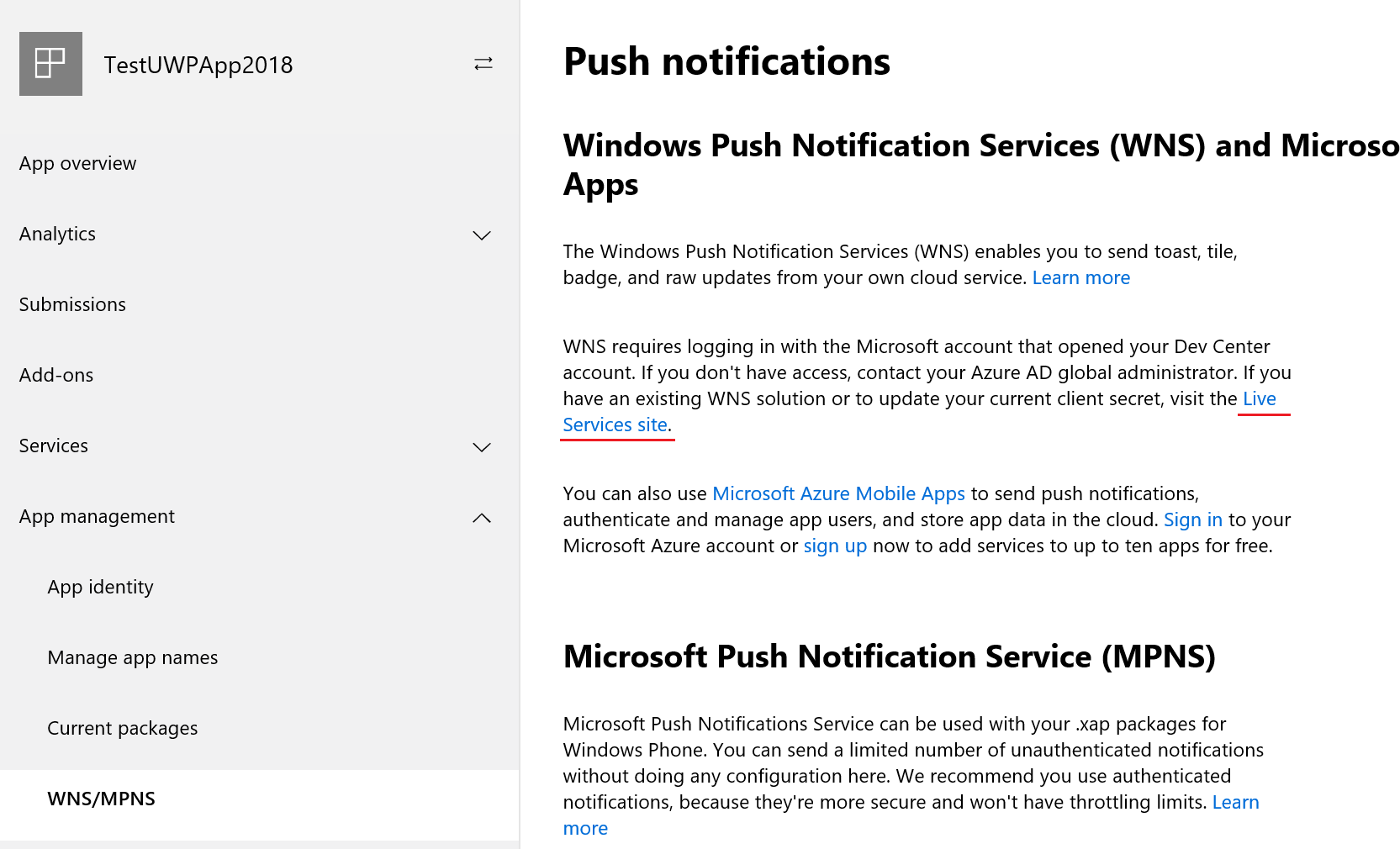Select Current packages in sidebar

click(x=122, y=728)
